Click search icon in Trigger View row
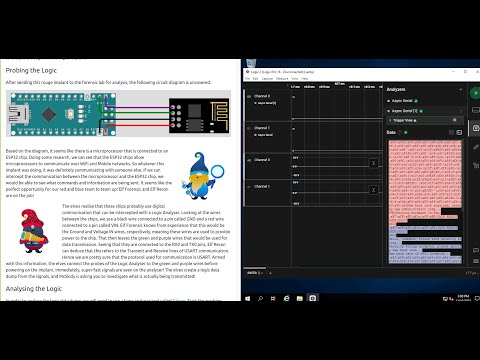The height and width of the screenshot is (360, 480). (x=455, y=120)
